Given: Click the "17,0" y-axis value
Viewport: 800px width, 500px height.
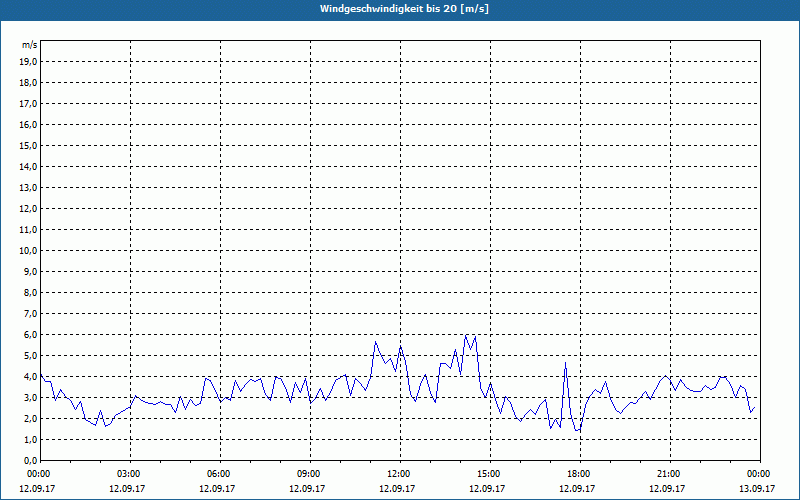Looking at the screenshot, I should (28, 104).
